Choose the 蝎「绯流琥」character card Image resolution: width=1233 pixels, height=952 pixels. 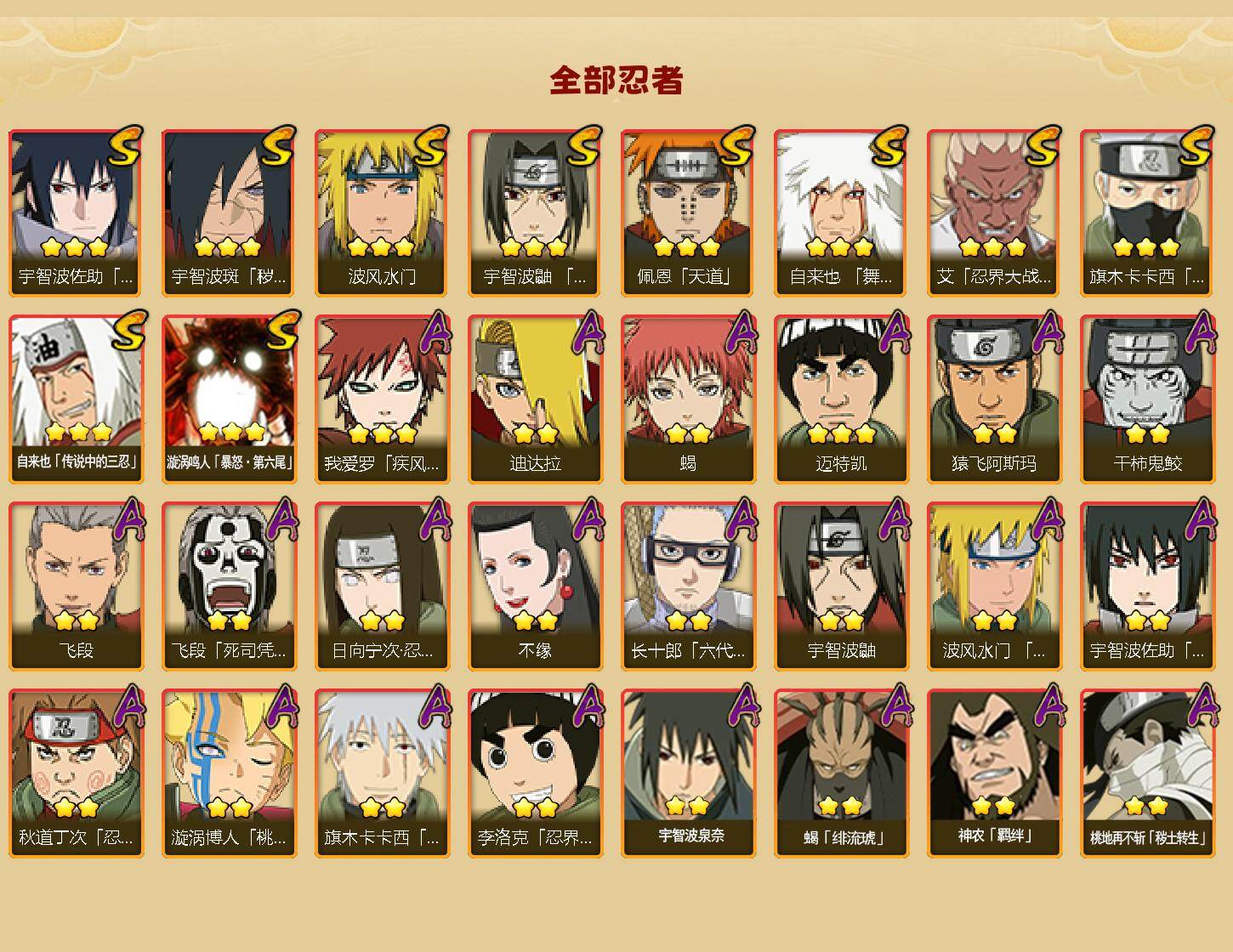841,773
